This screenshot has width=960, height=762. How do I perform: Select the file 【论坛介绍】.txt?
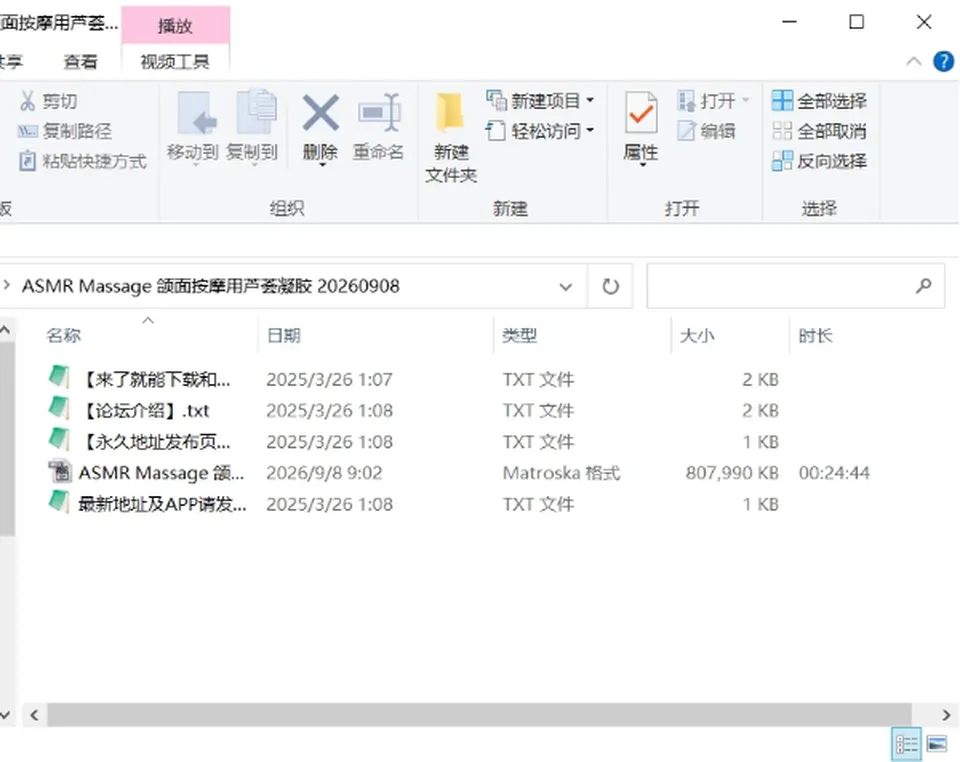[129, 411]
